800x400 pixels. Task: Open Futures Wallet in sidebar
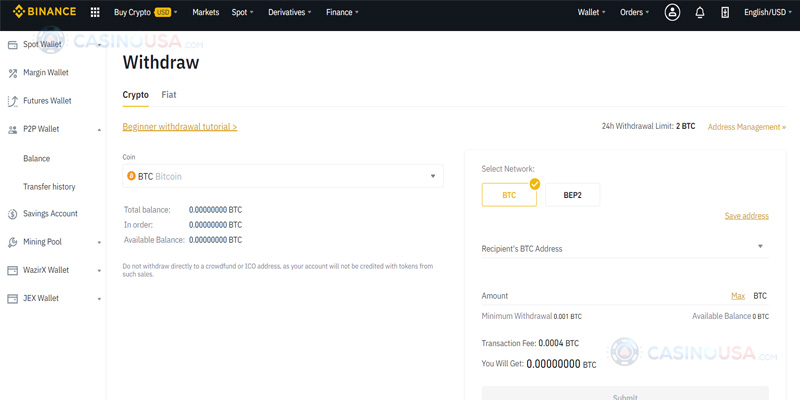point(47,101)
